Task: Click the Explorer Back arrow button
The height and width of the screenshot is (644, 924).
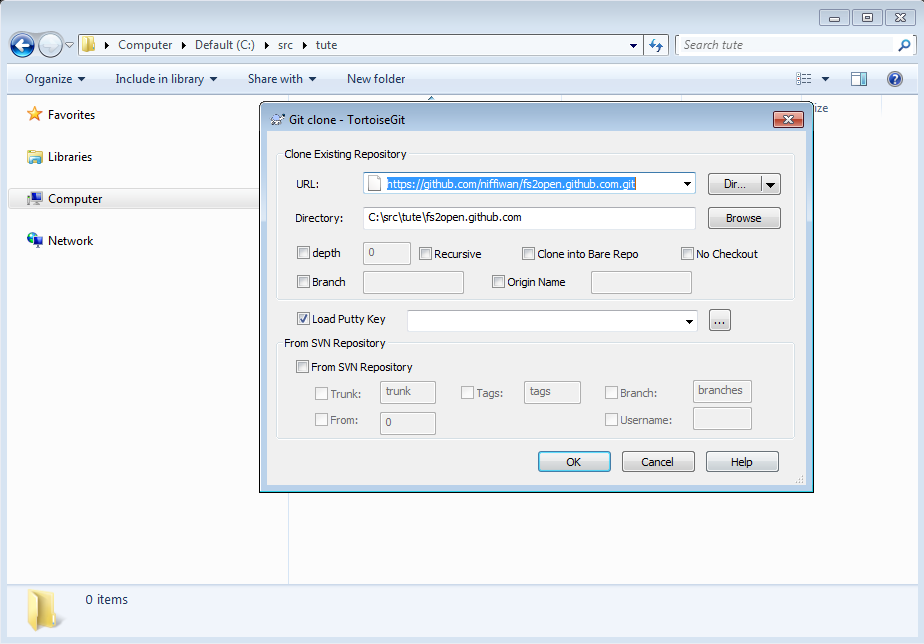Action: point(22,45)
